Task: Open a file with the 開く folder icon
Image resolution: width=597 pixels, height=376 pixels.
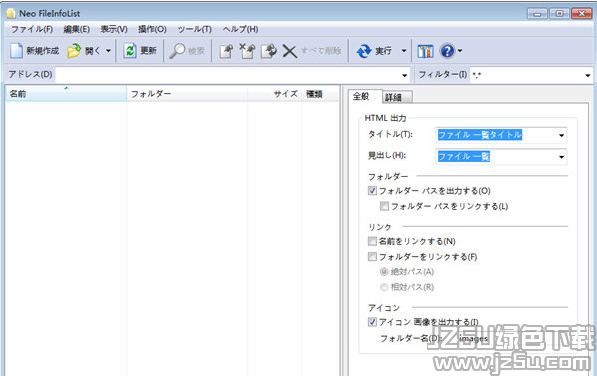Action: click(x=74, y=51)
